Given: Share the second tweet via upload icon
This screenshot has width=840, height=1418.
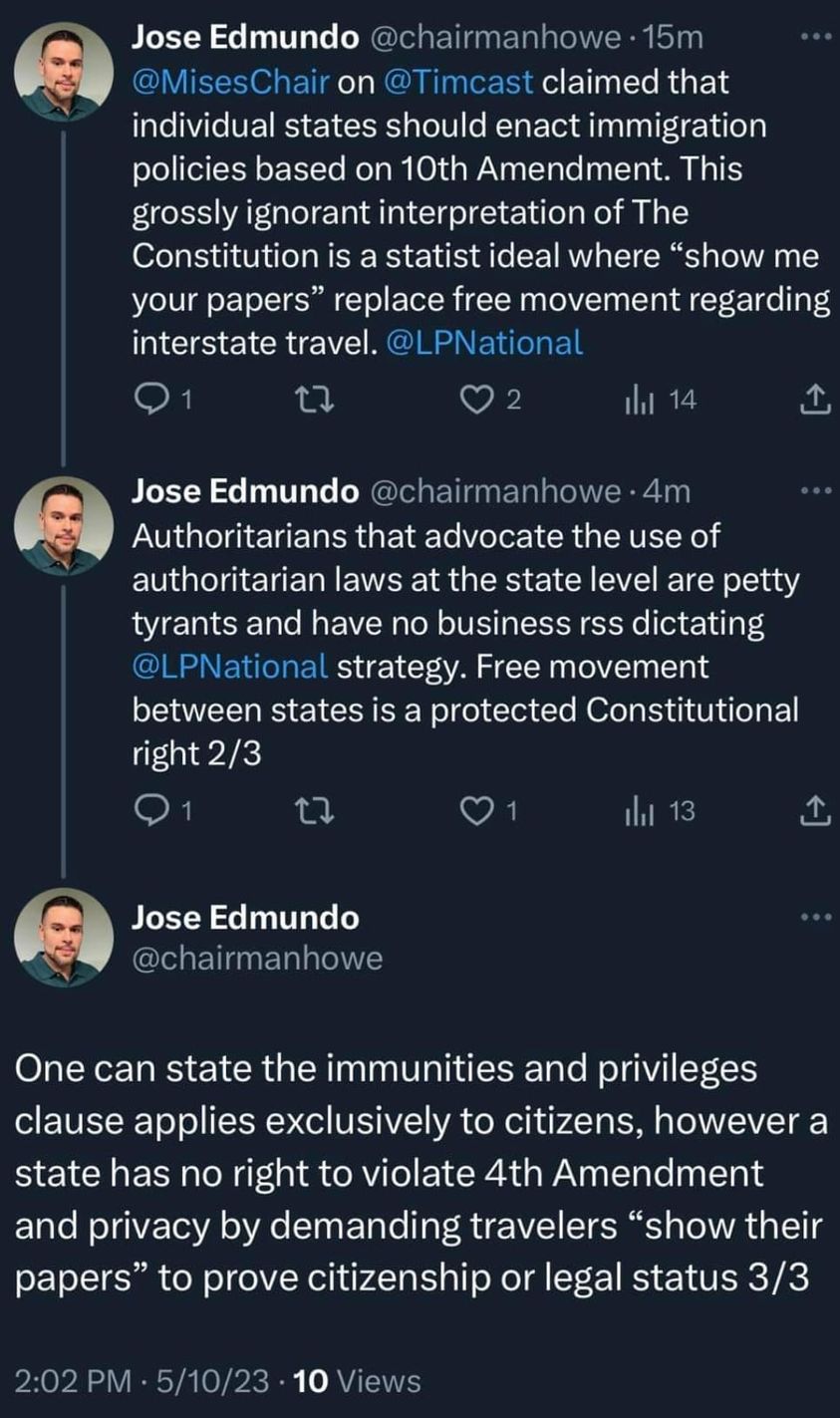Looking at the screenshot, I should 813,812.
